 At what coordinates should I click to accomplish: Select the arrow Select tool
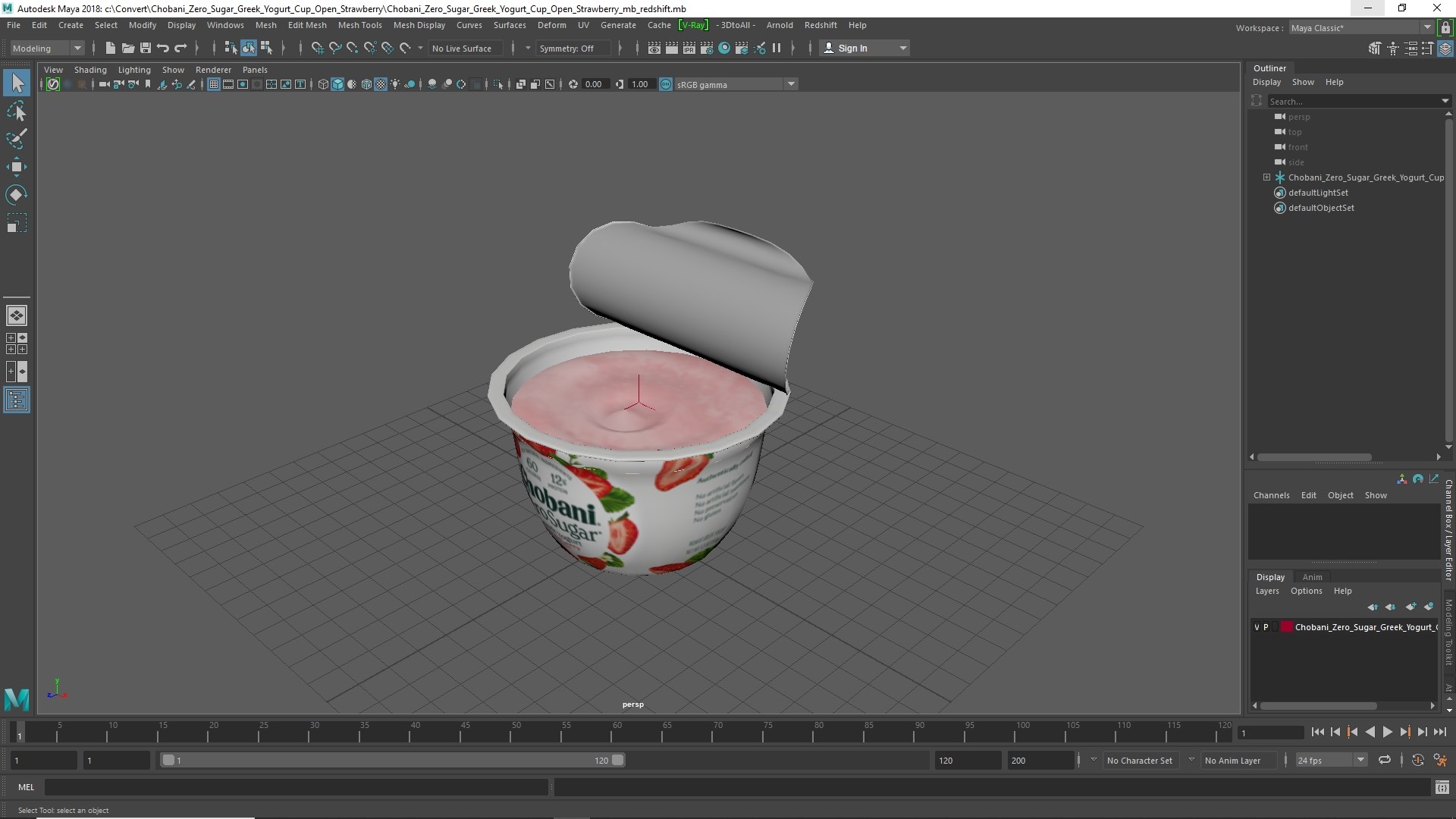click(x=17, y=83)
